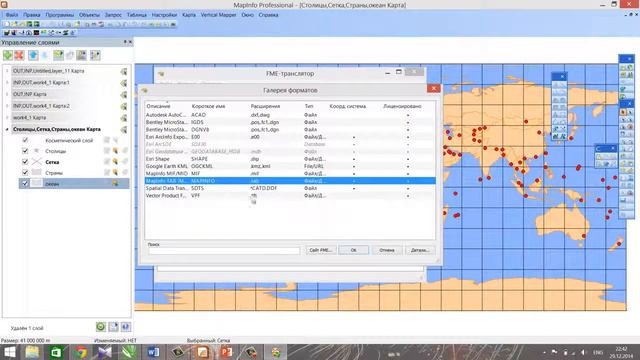Click the blue Move Layer Up arrow
Image resolution: width=640 pixels, height=360 pixels.
(33, 55)
